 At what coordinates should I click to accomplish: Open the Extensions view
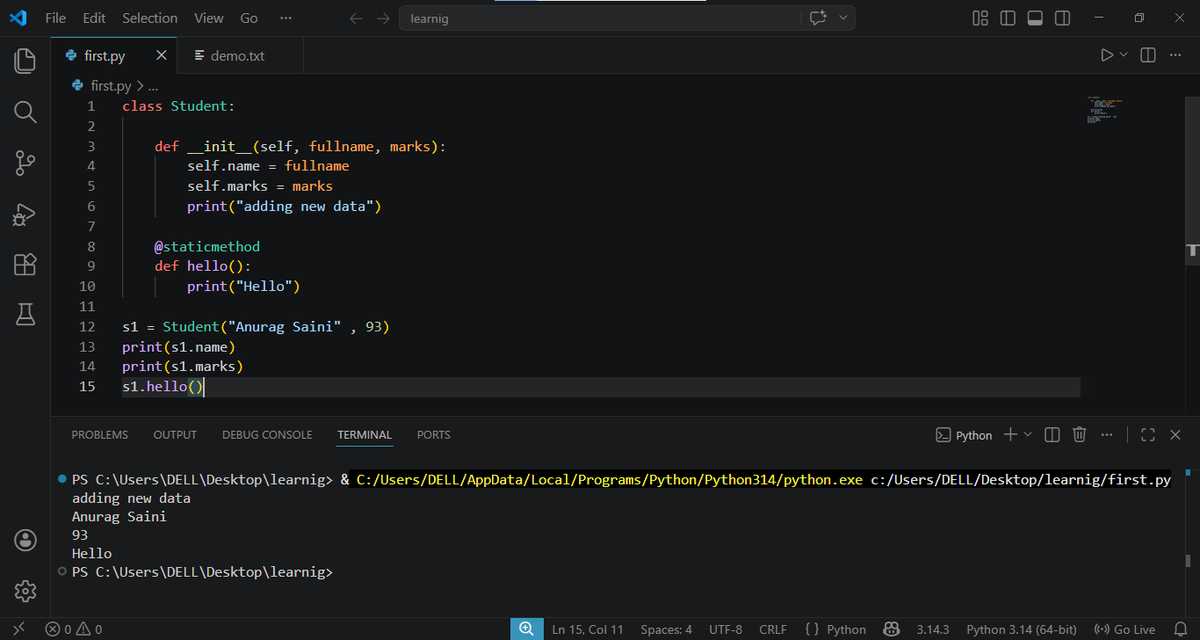click(25, 265)
